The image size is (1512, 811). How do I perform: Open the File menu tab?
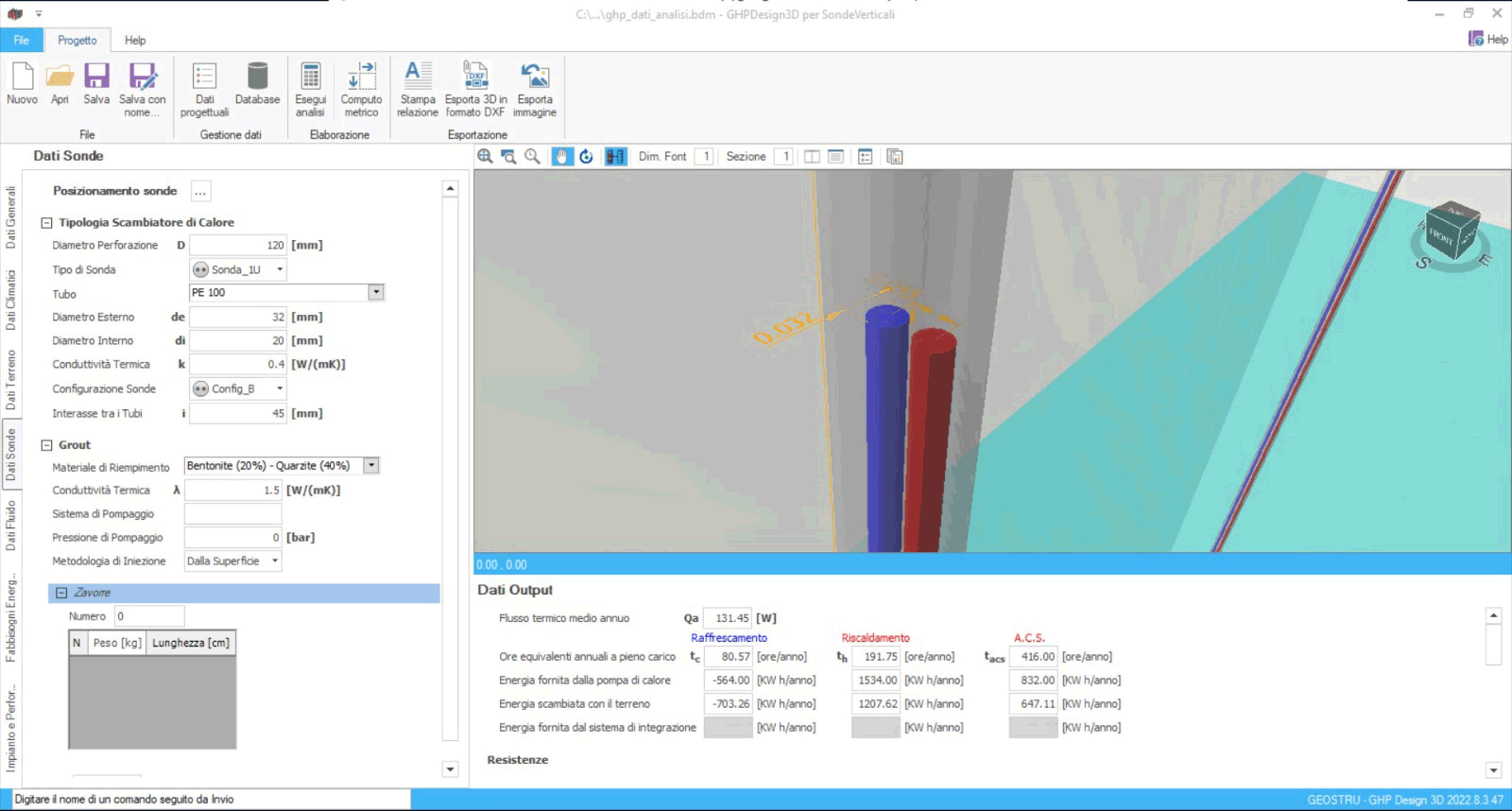[x=22, y=41]
